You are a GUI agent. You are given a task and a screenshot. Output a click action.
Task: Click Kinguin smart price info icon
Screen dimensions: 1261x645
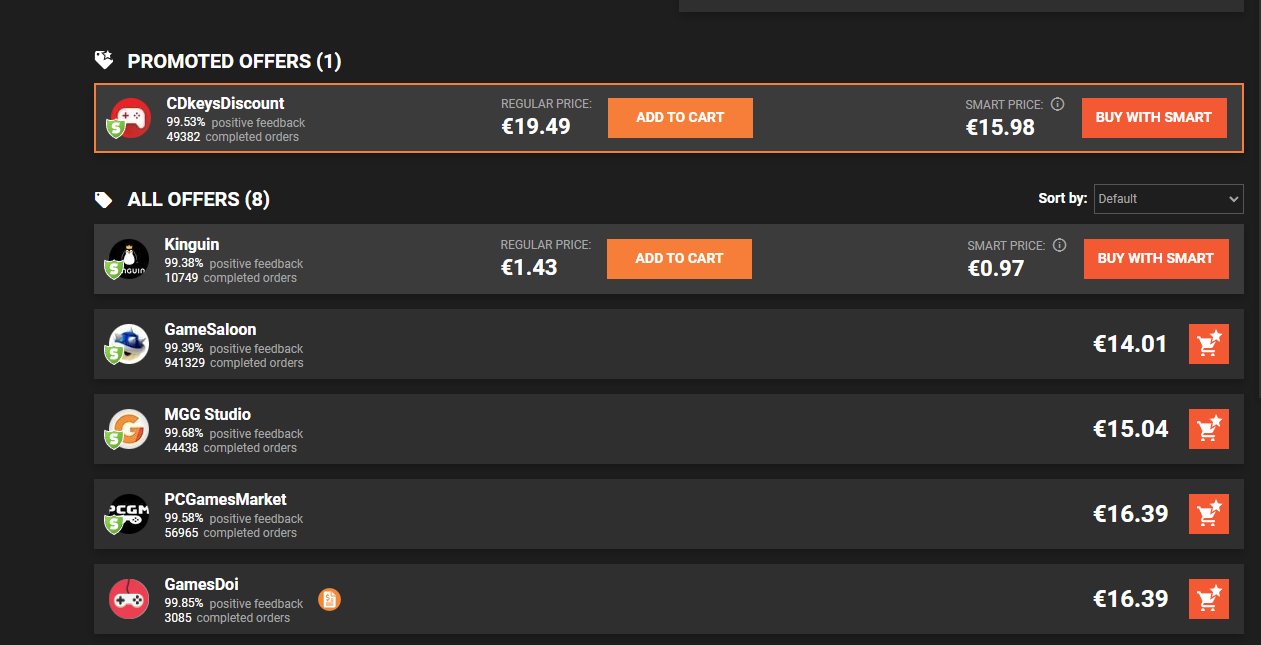[1060, 245]
